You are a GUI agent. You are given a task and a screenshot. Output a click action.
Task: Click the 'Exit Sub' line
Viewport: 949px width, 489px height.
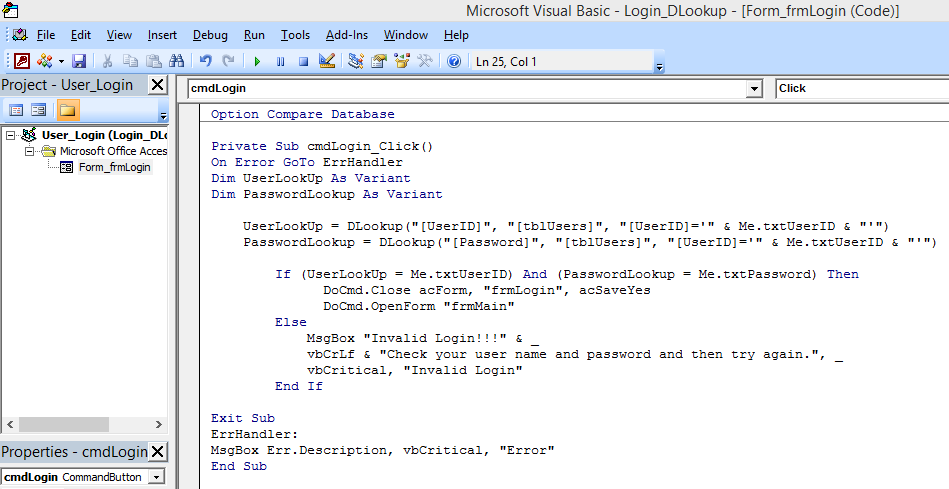coord(243,418)
